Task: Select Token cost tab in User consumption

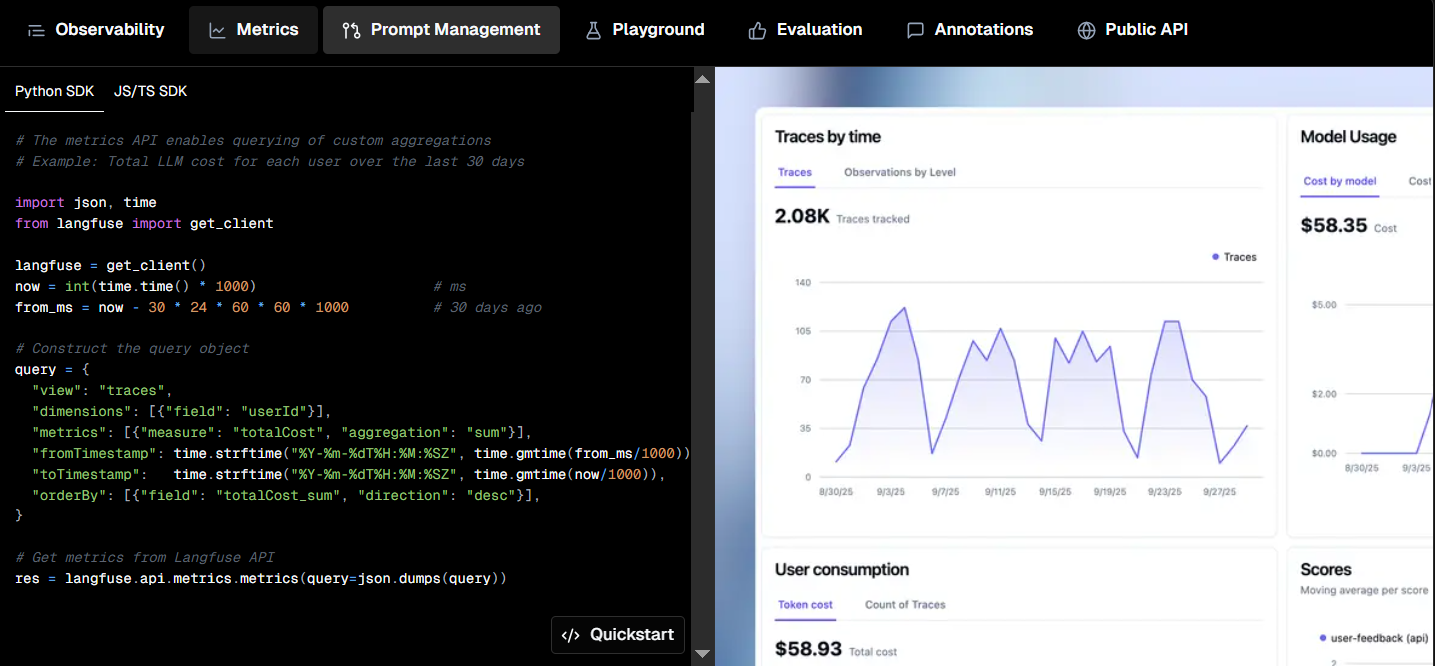Action: 805,604
